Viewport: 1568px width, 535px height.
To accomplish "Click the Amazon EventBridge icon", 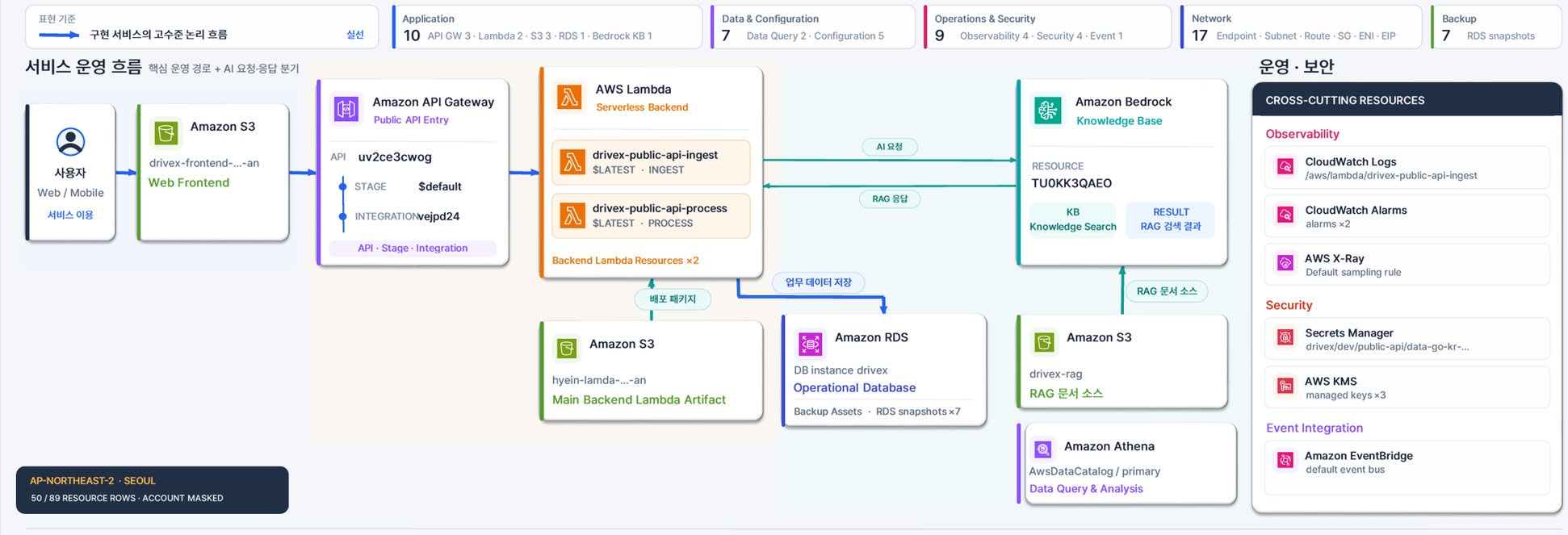I will [x=1285, y=460].
